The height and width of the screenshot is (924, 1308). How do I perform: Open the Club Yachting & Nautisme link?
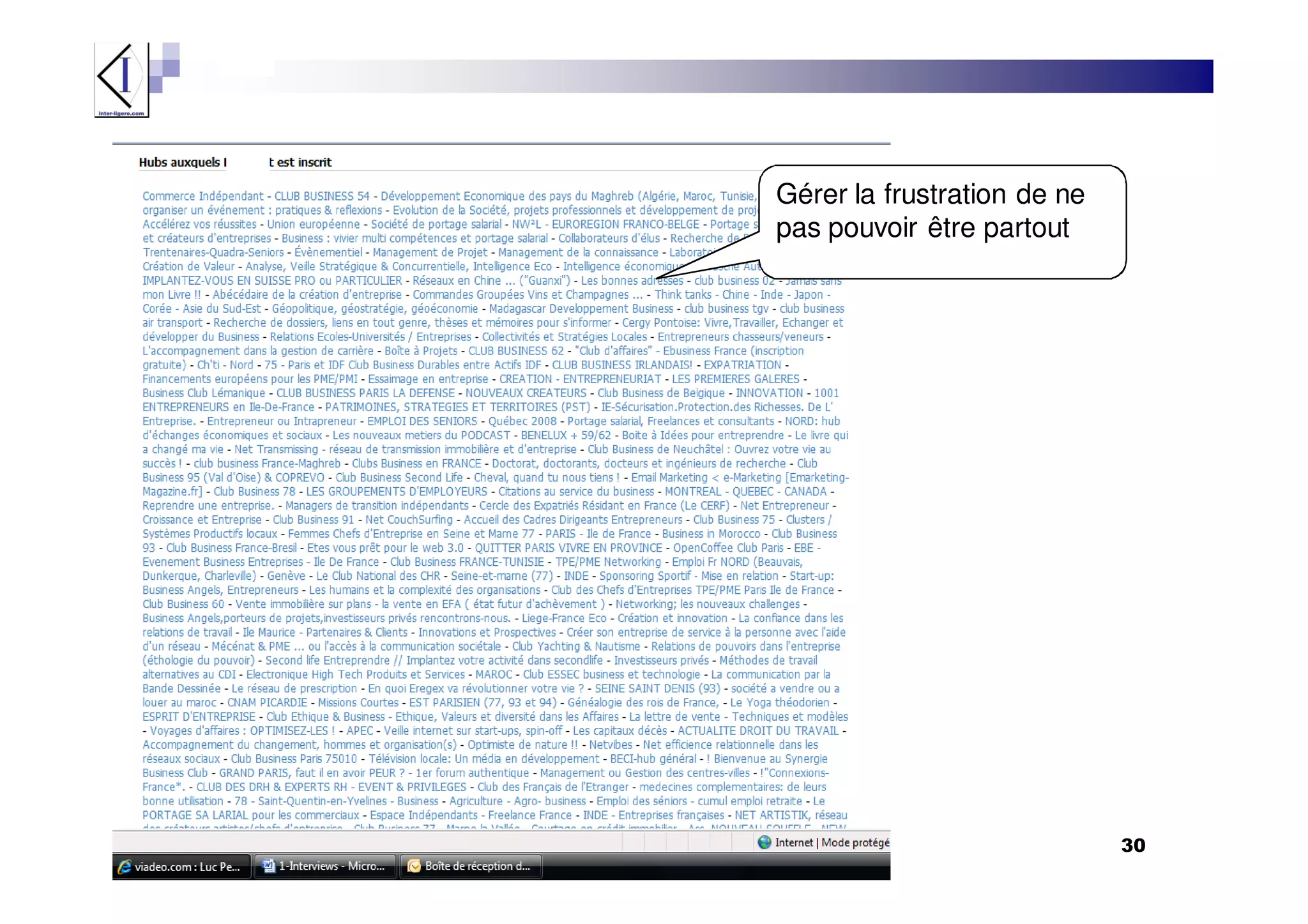coord(575,646)
